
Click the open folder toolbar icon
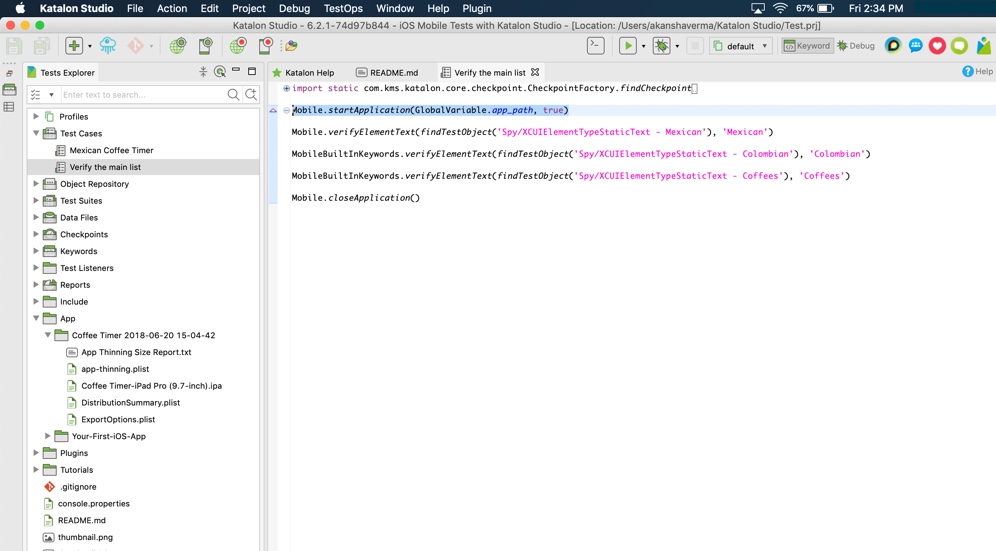291,46
